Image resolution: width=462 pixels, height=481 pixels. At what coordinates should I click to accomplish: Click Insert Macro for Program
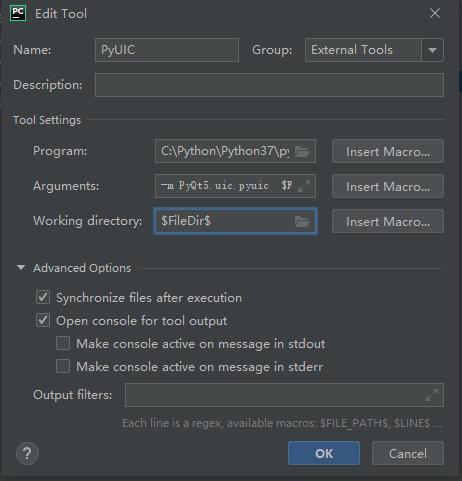click(x=388, y=151)
